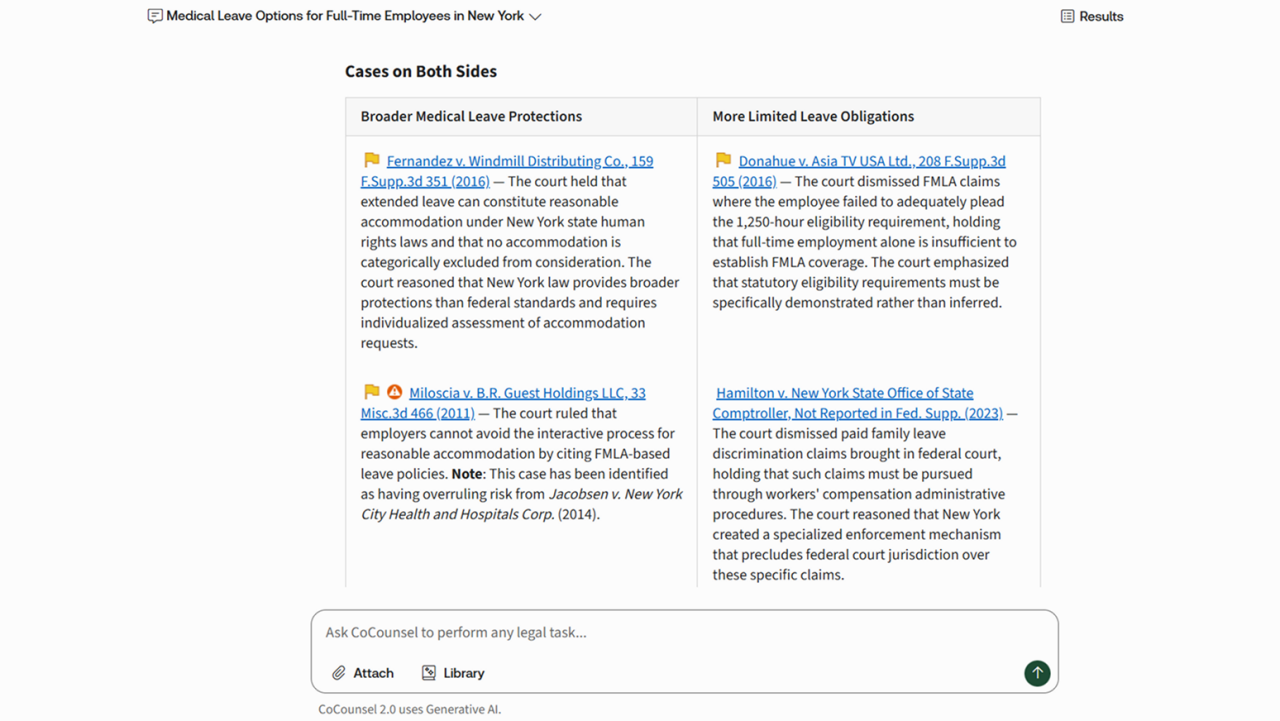Open the Results panel
This screenshot has height=721, width=1280.
tap(1091, 16)
